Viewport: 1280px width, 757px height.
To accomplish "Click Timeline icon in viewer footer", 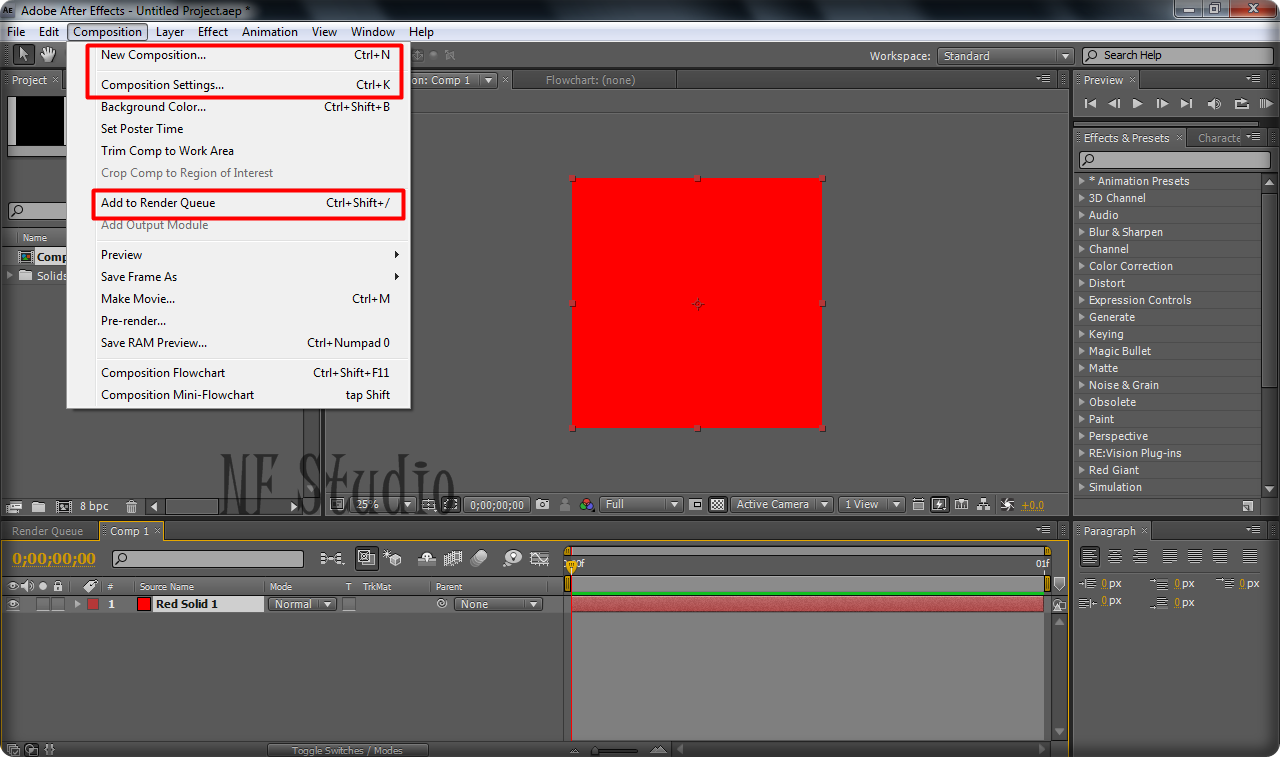I will [x=961, y=504].
